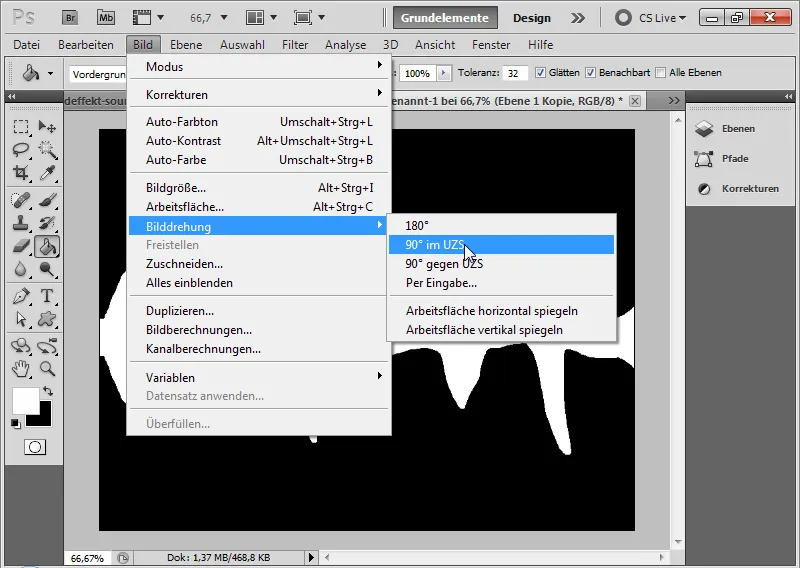Open the Korrekturen panel in the dock
800x568 pixels.
(x=737, y=189)
